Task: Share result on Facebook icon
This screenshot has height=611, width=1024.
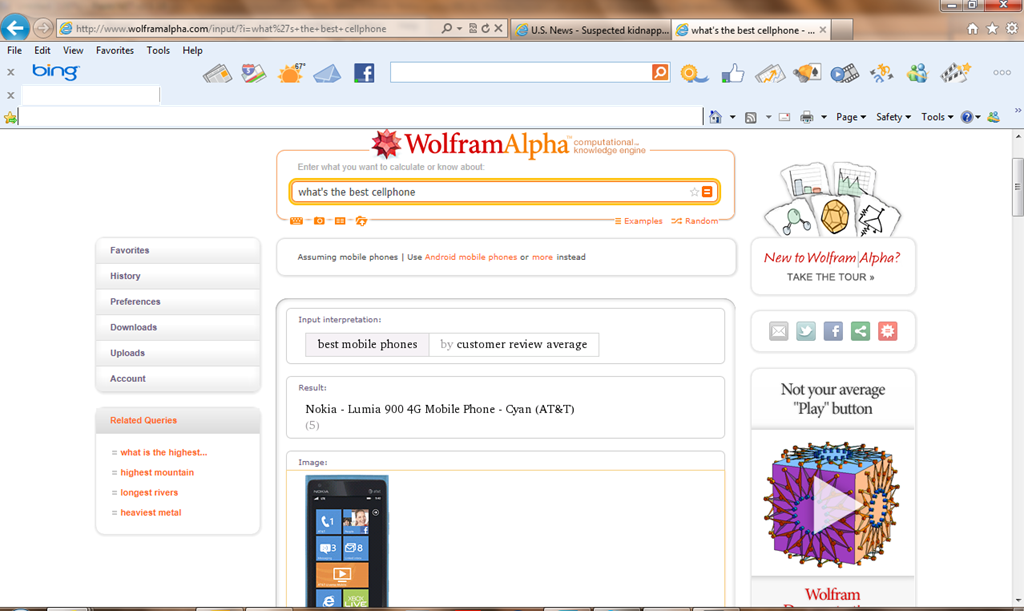Action: [x=833, y=331]
